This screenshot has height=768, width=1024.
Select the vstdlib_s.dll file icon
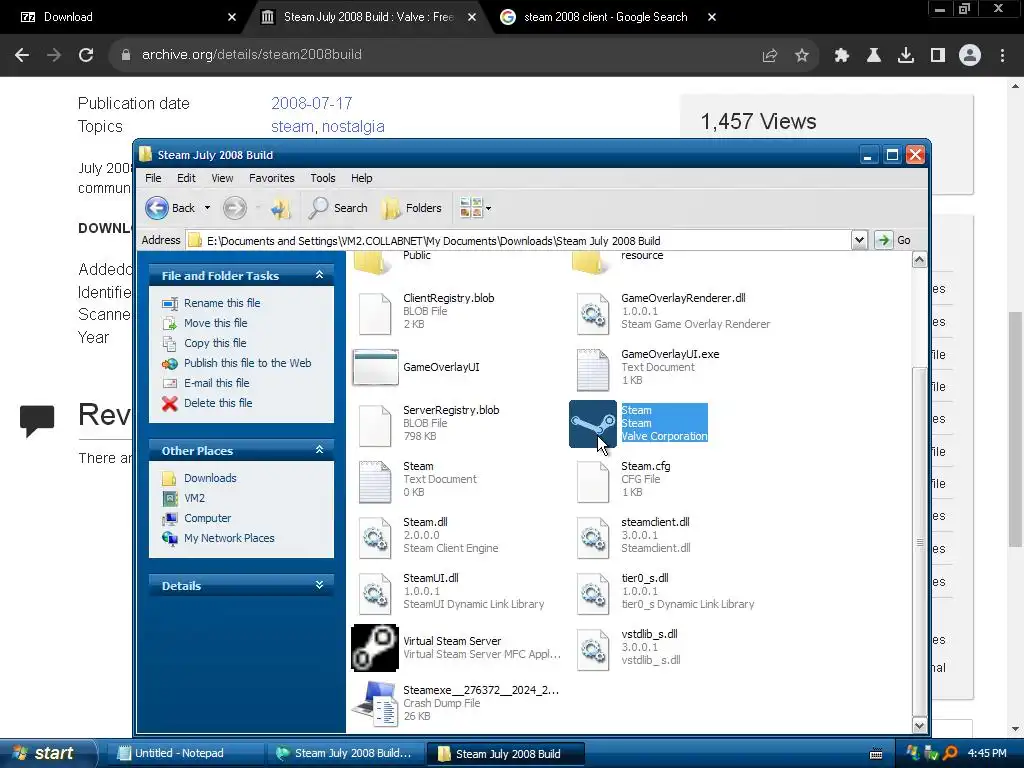pyautogui.click(x=593, y=648)
